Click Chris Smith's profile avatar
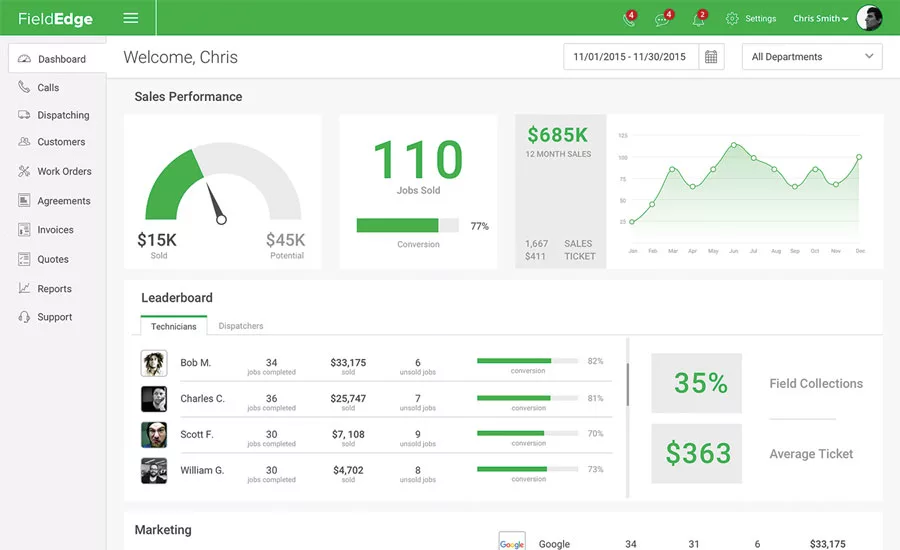The width and height of the screenshot is (900, 550). click(869, 18)
